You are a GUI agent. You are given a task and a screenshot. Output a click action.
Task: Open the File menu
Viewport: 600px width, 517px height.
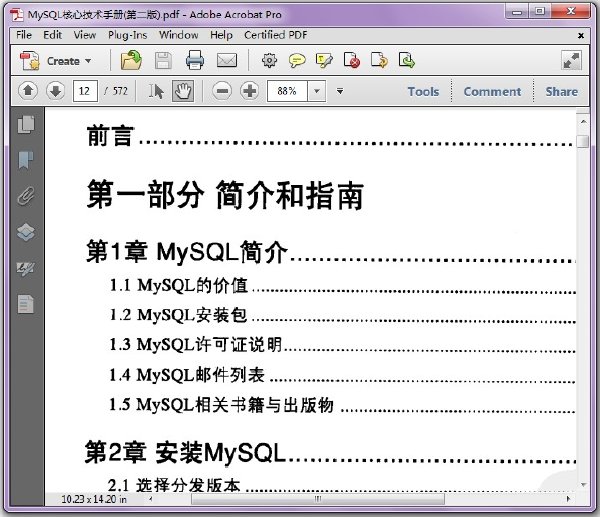click(24, 35)
